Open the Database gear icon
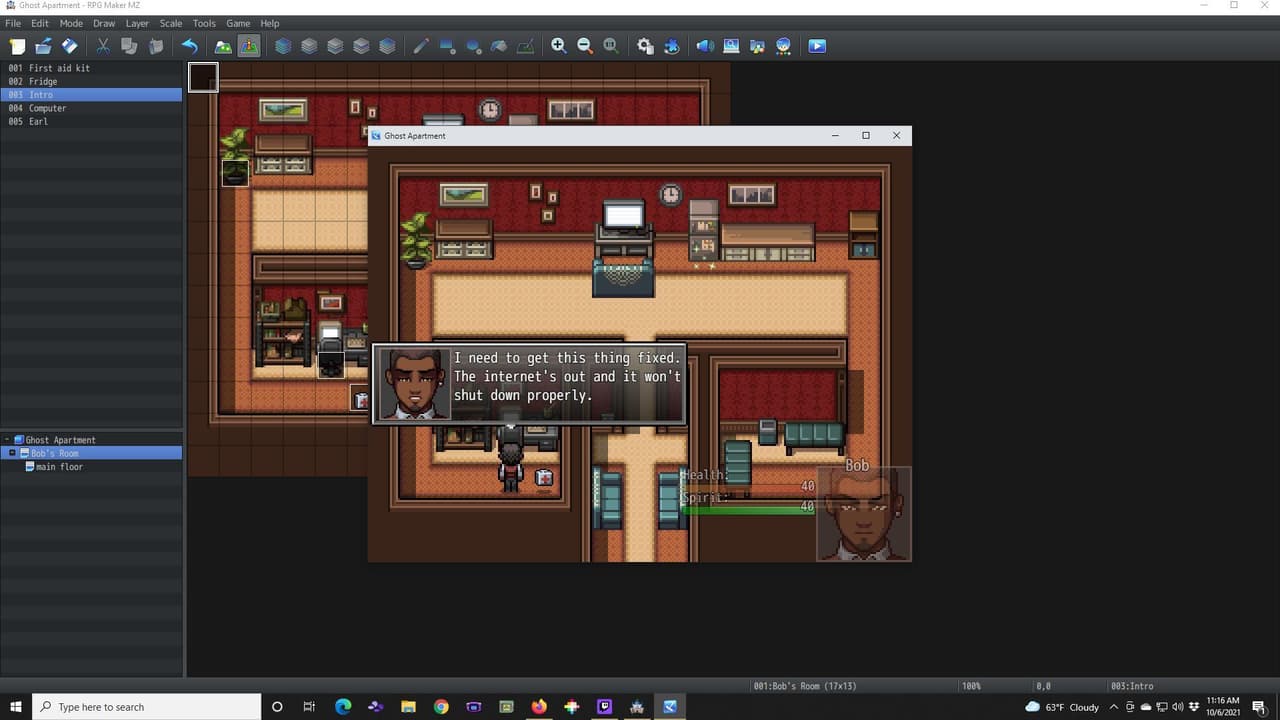This screenshot has height=720, width=1280. pos(645,46)
